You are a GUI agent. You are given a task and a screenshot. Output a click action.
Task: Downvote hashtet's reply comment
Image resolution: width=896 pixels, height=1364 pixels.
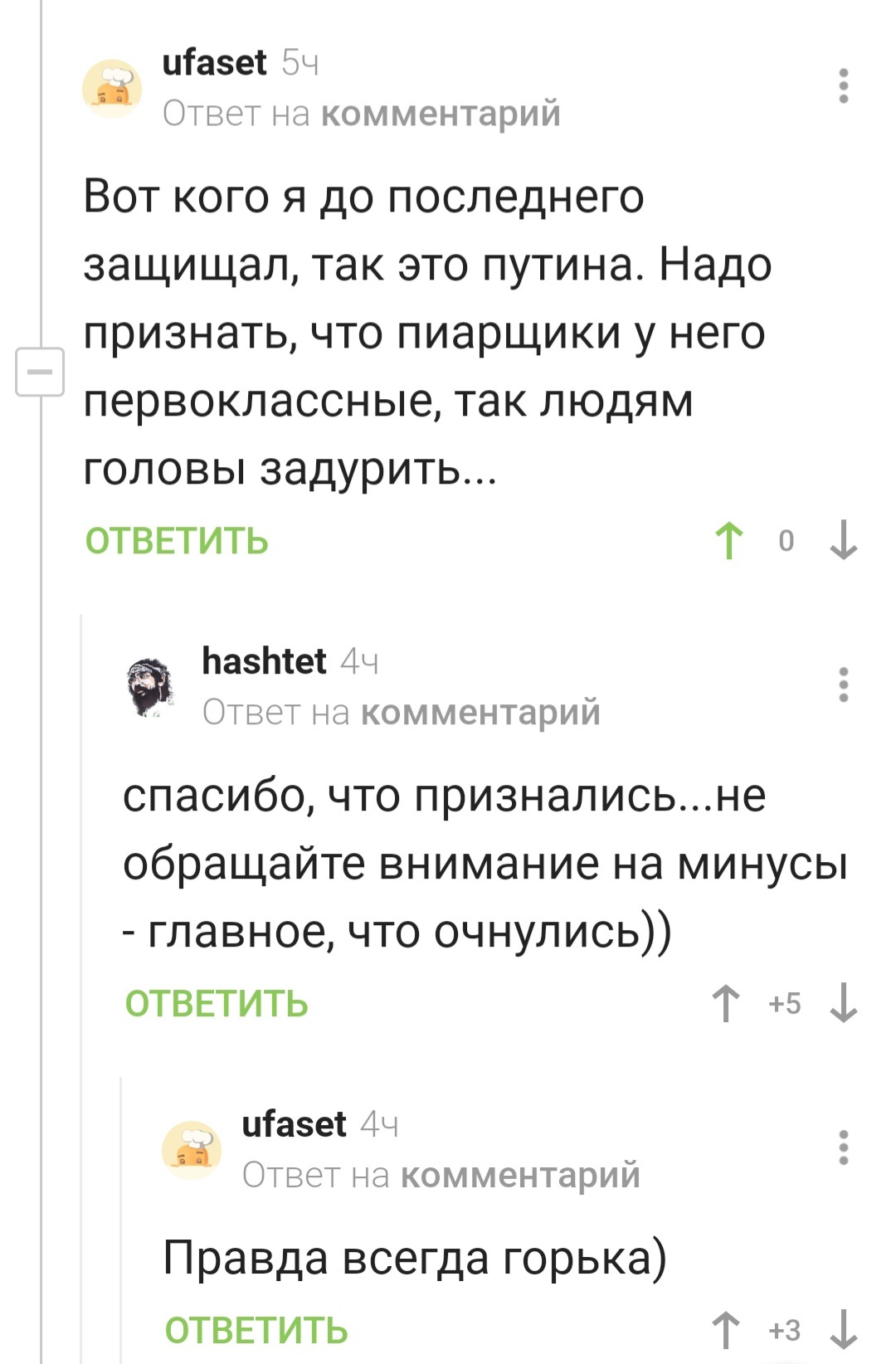pos(844,1004)
